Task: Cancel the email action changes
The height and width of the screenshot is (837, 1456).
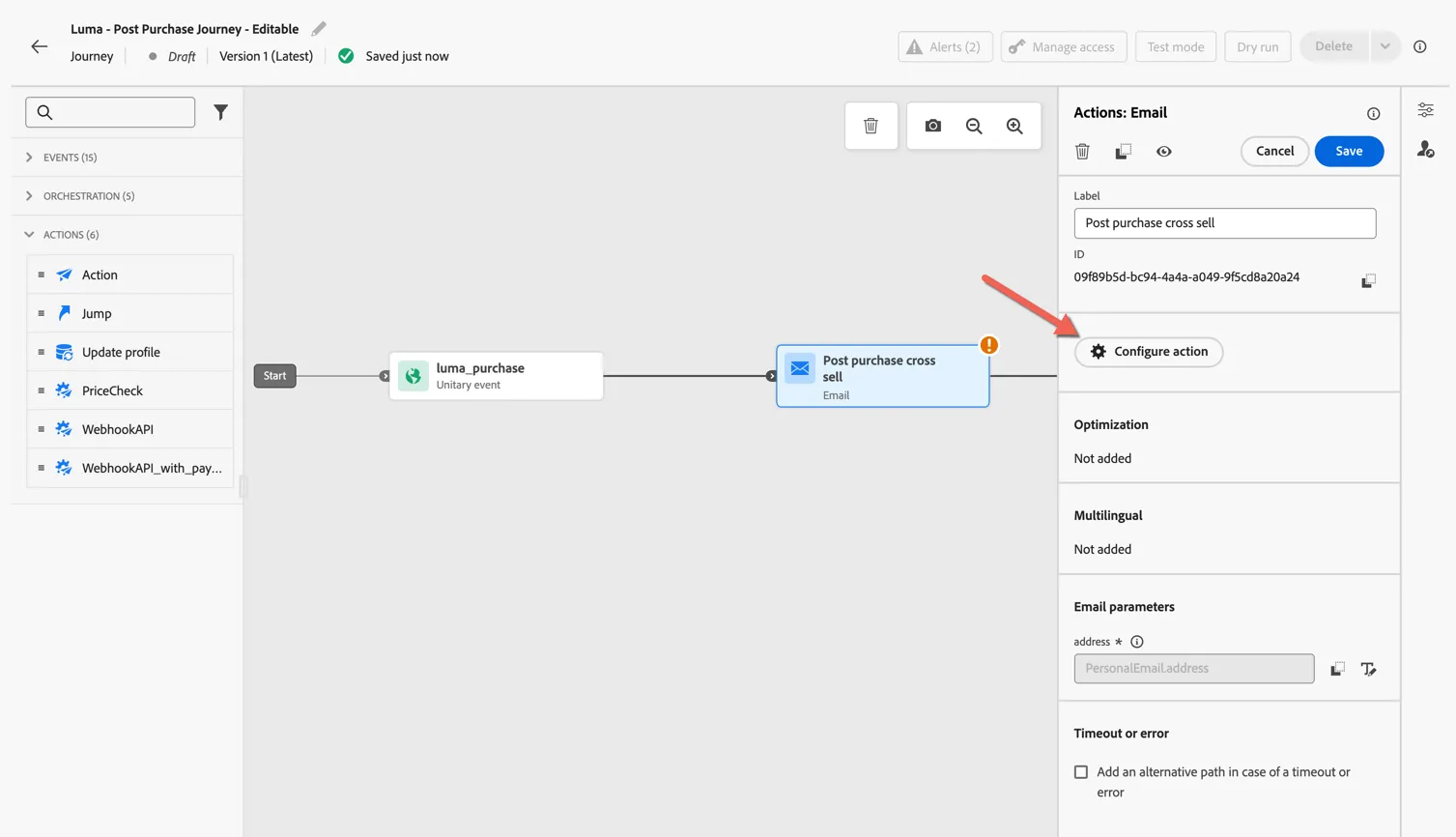Action: tap(1274, 151)
